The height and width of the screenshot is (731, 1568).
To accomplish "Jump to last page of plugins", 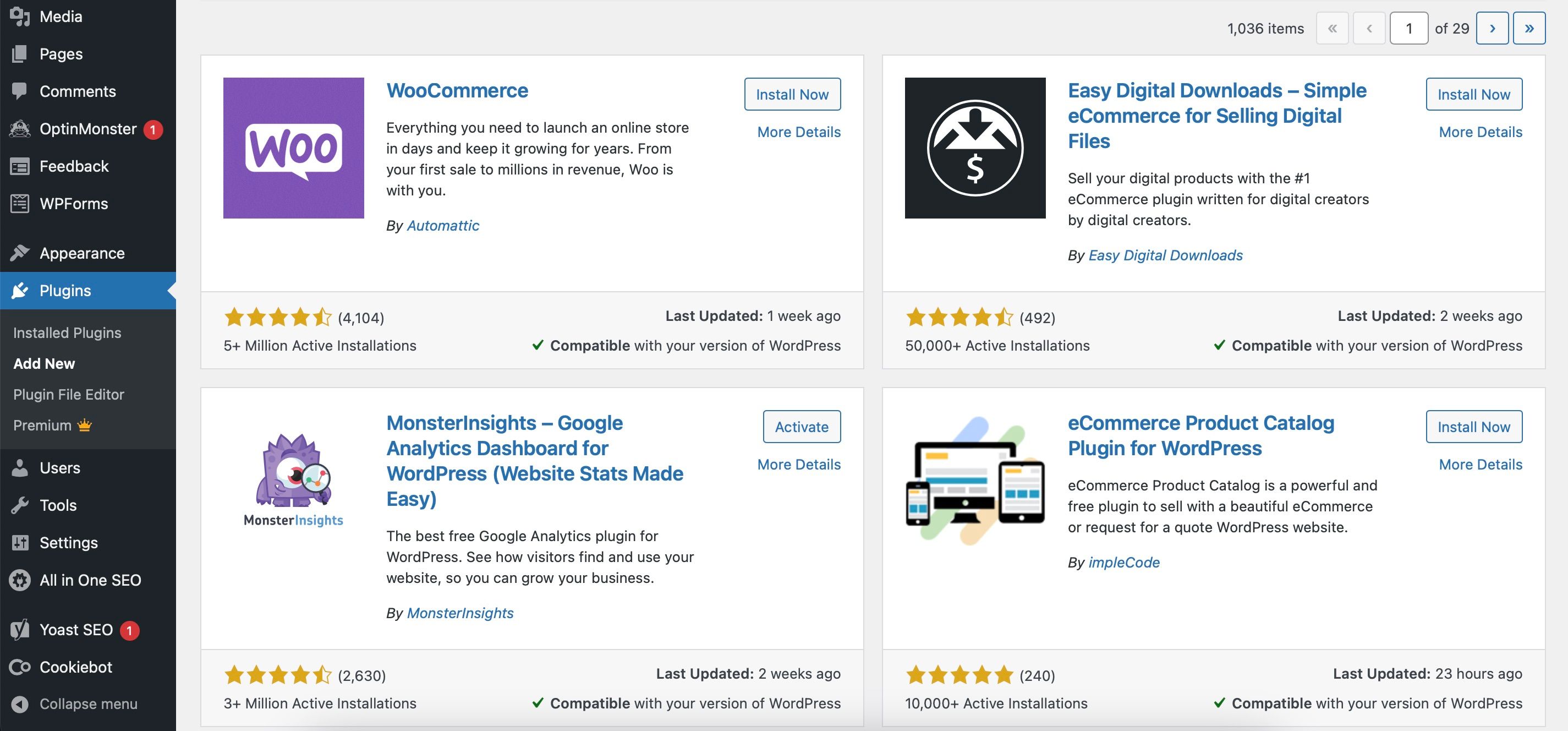I will (1529, 28).
